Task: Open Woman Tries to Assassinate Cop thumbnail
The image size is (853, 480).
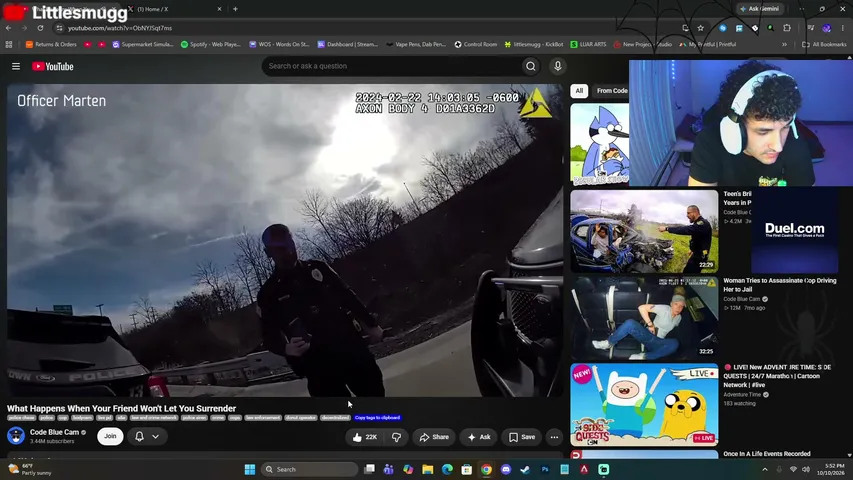Action: [644, 318]
